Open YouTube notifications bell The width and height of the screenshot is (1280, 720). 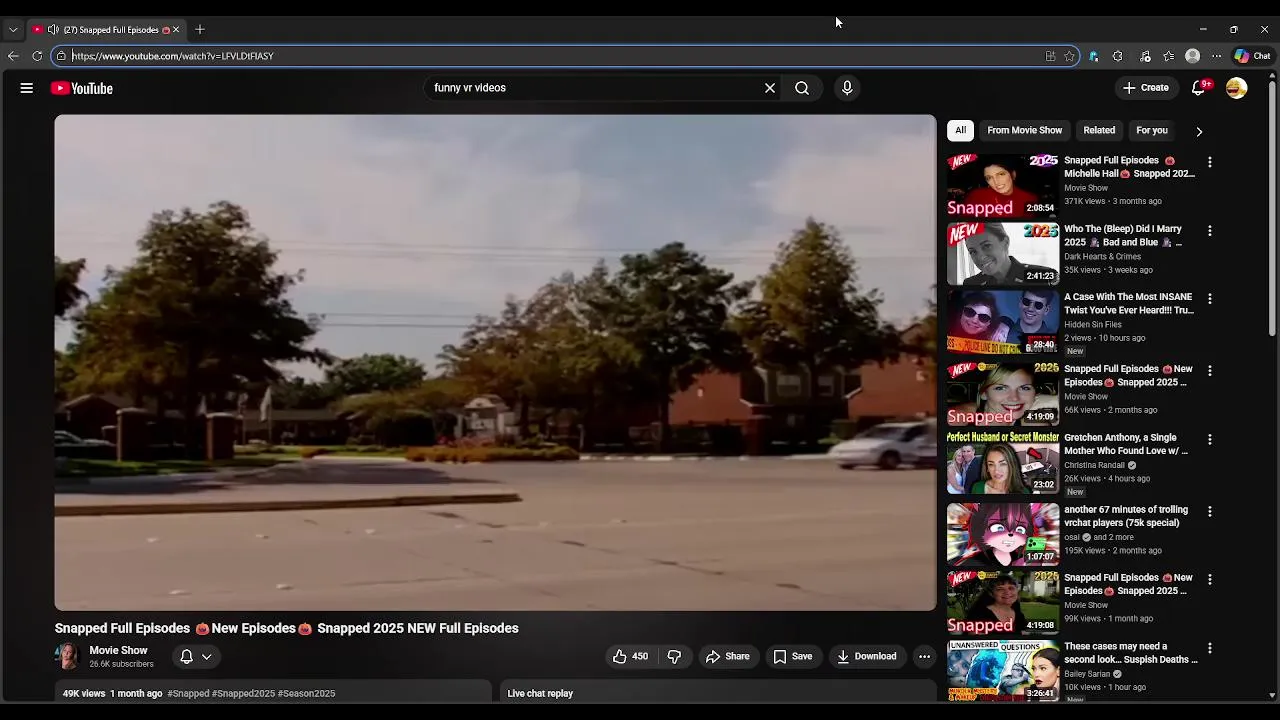coord(1198,88)
